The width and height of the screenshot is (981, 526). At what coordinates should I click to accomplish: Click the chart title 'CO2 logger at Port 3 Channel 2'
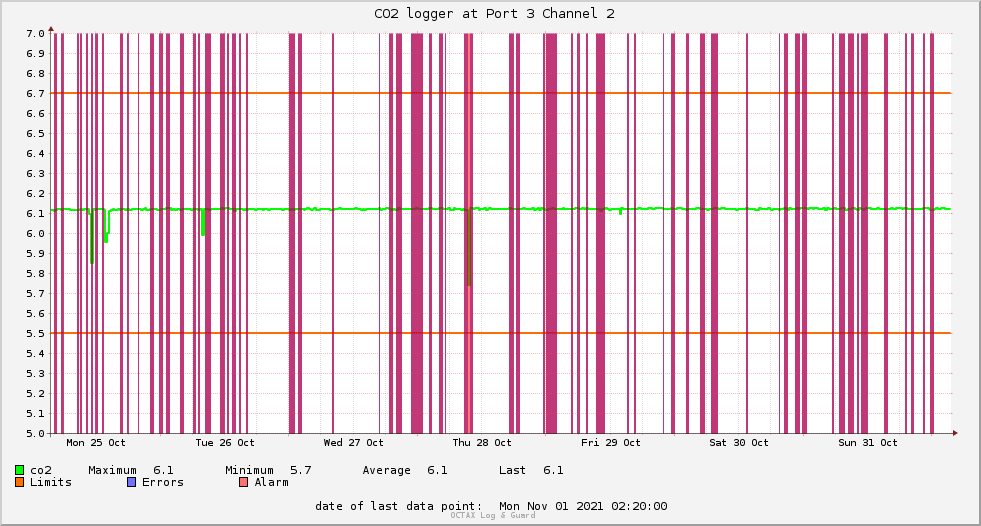tap(494, 14)
